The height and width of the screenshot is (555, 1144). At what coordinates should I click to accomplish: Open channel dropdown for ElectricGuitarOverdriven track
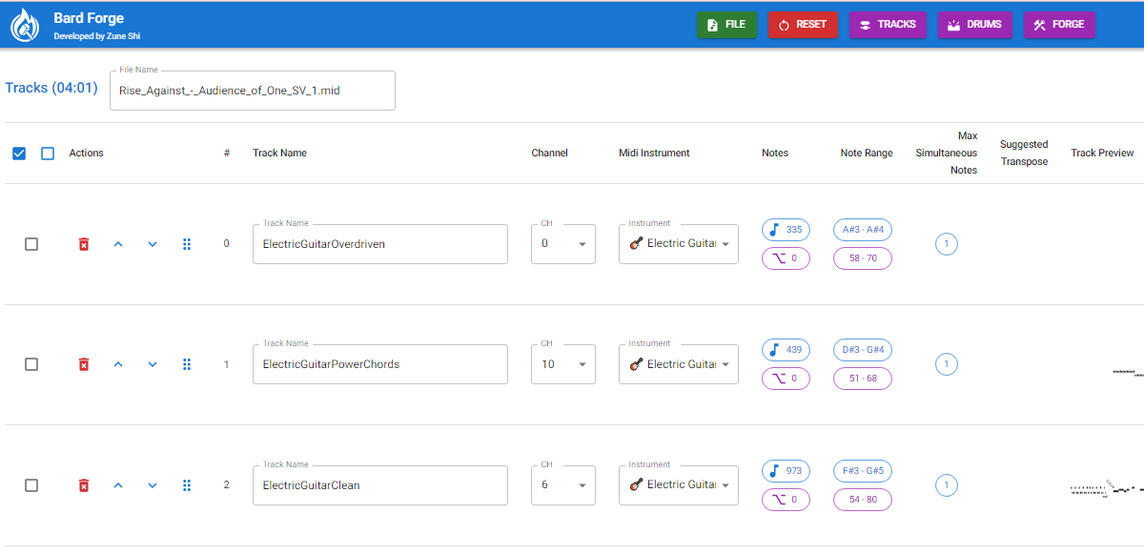563,244
